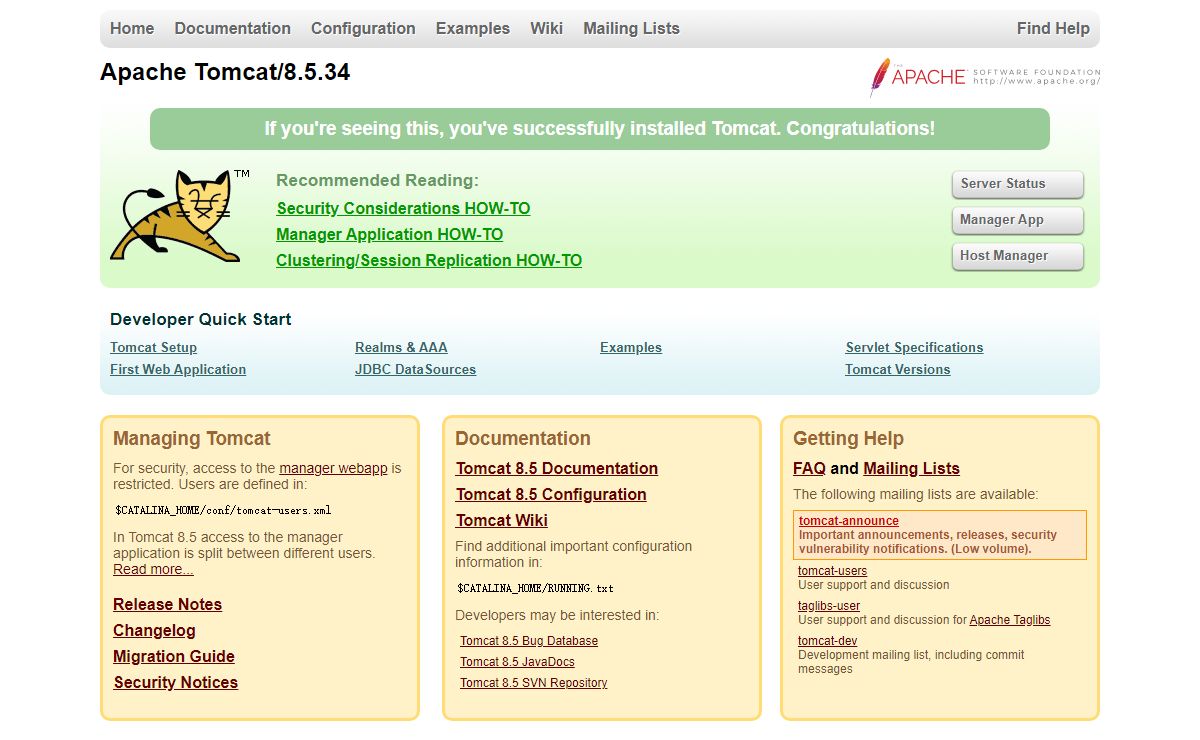Open the Realms & AAA link
The image size is (1200, 740).
tap(401, 347)
